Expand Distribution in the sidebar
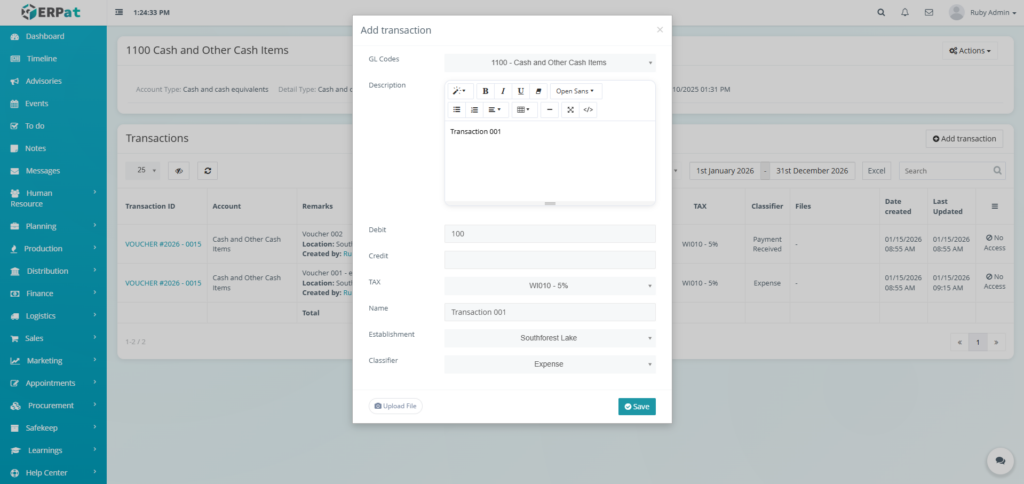1024x484 pixels. point(54,271)
